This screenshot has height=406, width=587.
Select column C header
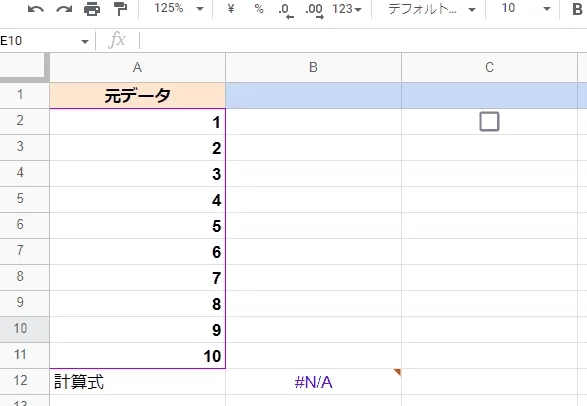pyautogui.click(x=489, y=67)
